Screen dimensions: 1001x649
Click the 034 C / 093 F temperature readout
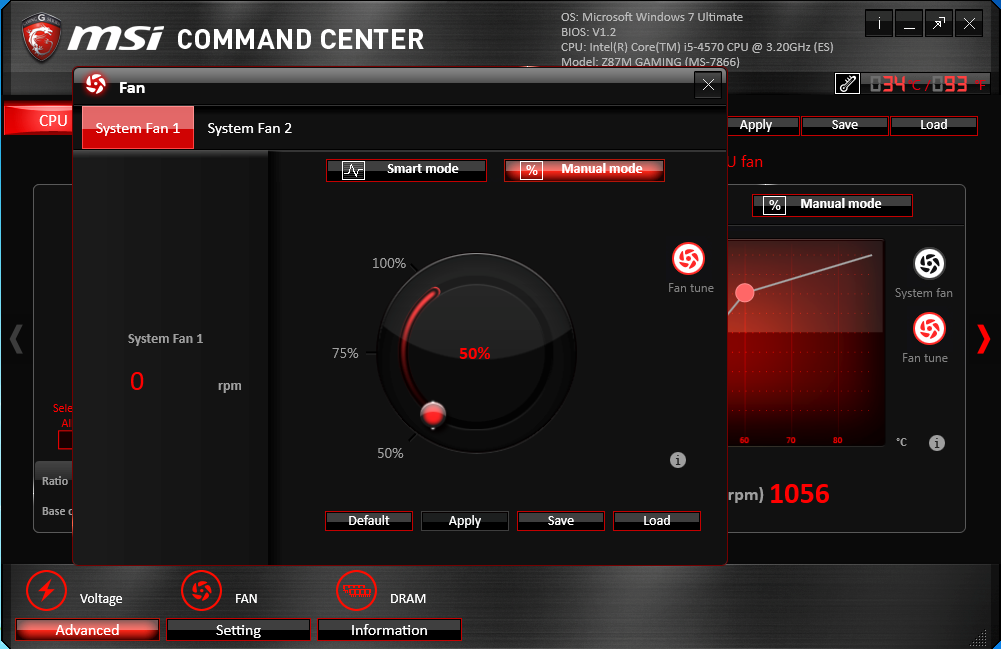[x=928, y=84]
